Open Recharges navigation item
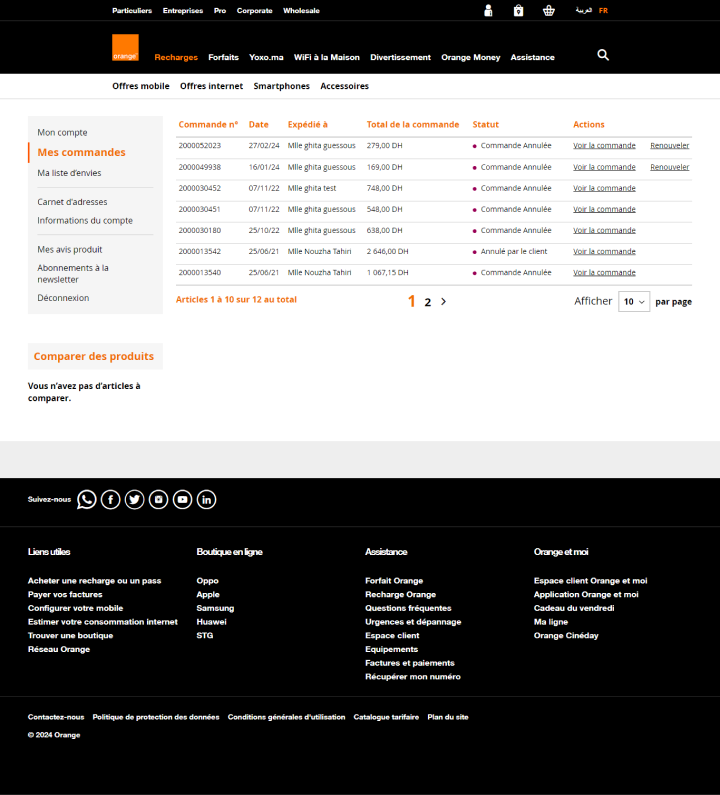The height and width of the screenshot is (795, 720). coord(176,57)
